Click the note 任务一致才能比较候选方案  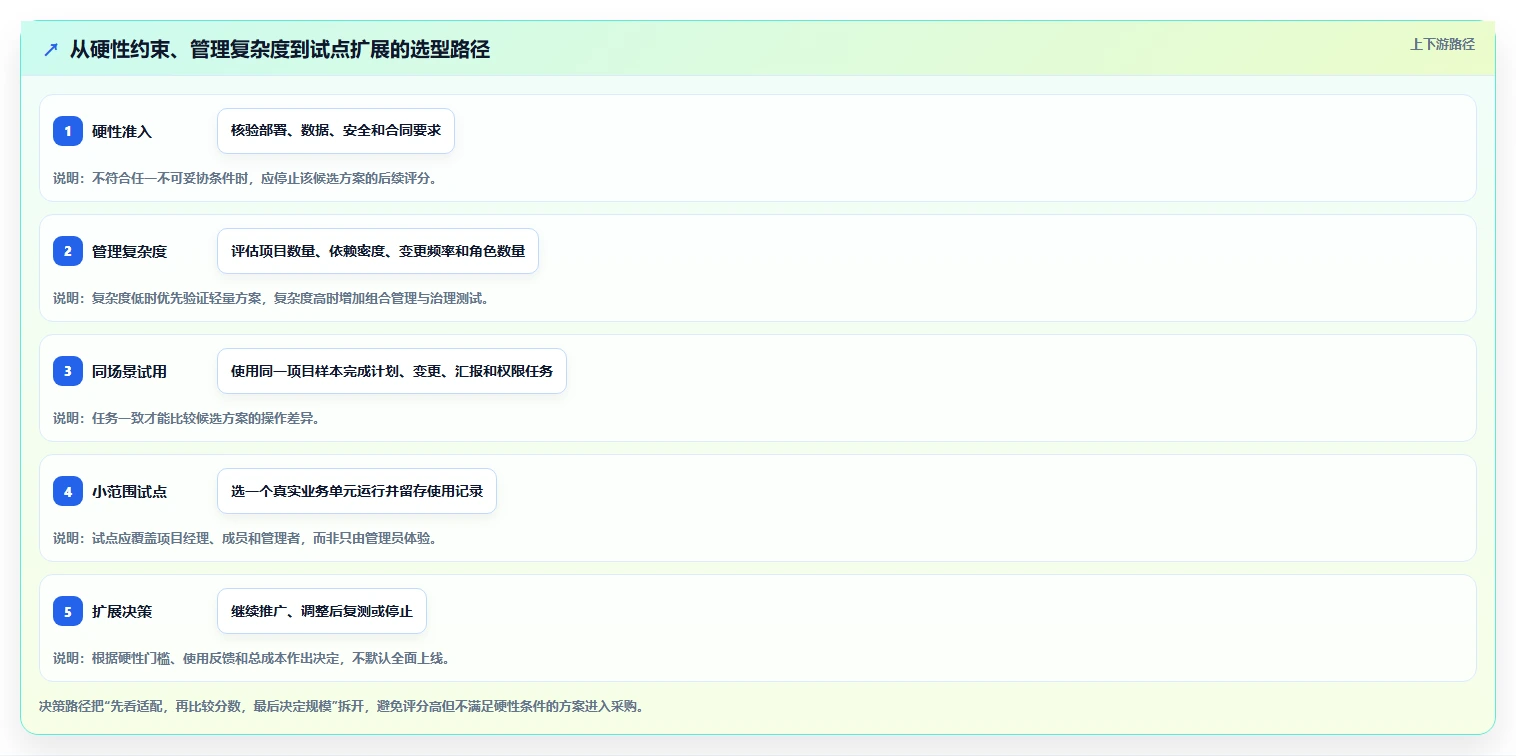187,418
